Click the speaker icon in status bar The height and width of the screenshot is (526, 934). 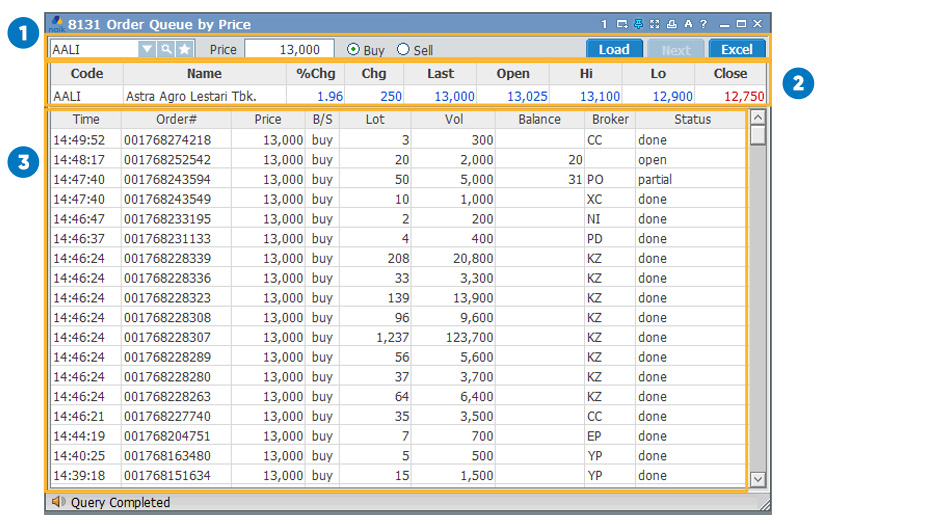(58, 503)
